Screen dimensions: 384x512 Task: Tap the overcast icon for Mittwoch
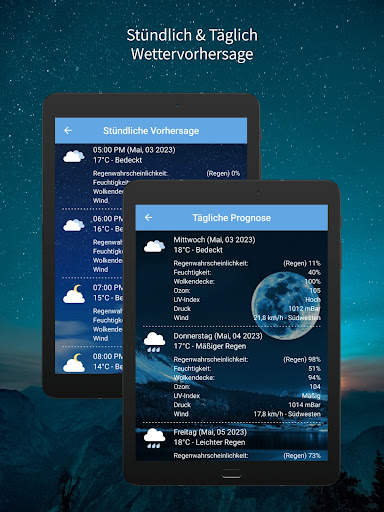click(x=154, y=246)
